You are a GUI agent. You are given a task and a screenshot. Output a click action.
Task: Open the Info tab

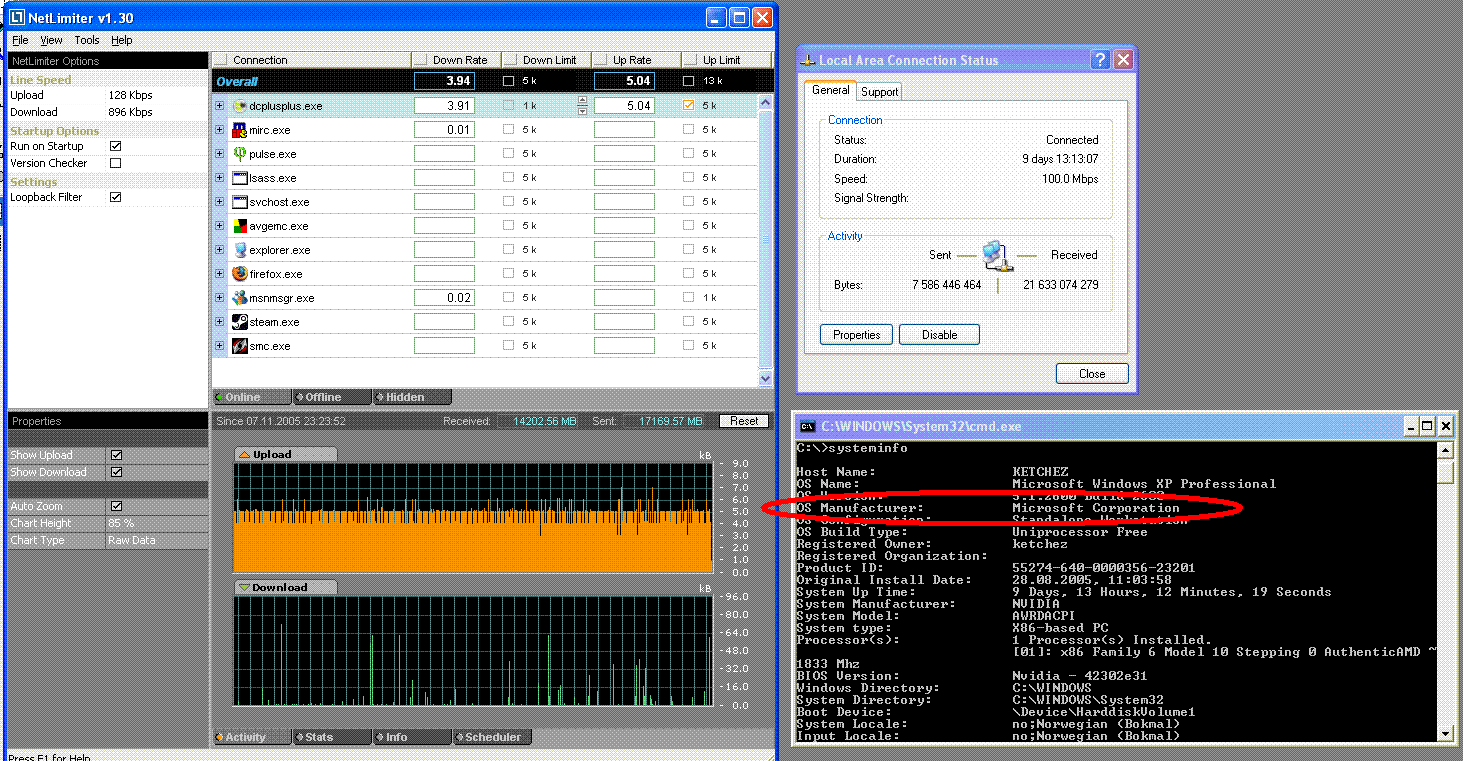point(412,737)
